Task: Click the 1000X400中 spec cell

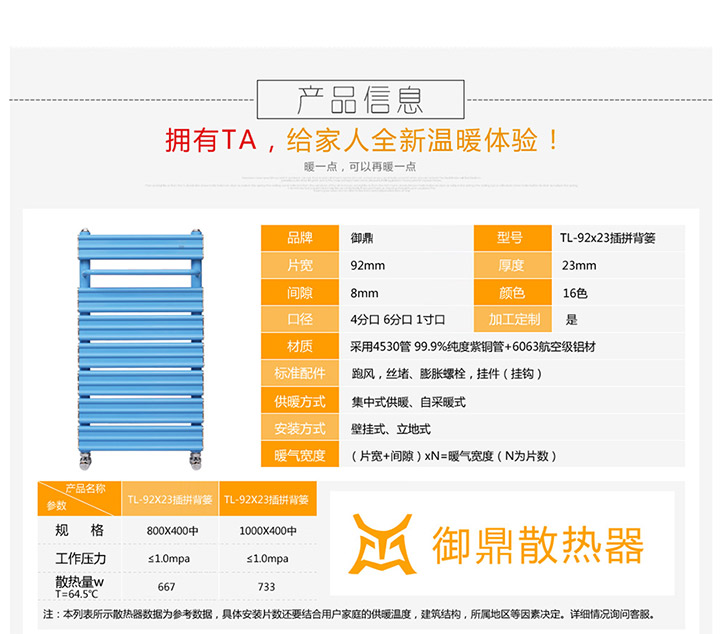Action: [268, 531]
